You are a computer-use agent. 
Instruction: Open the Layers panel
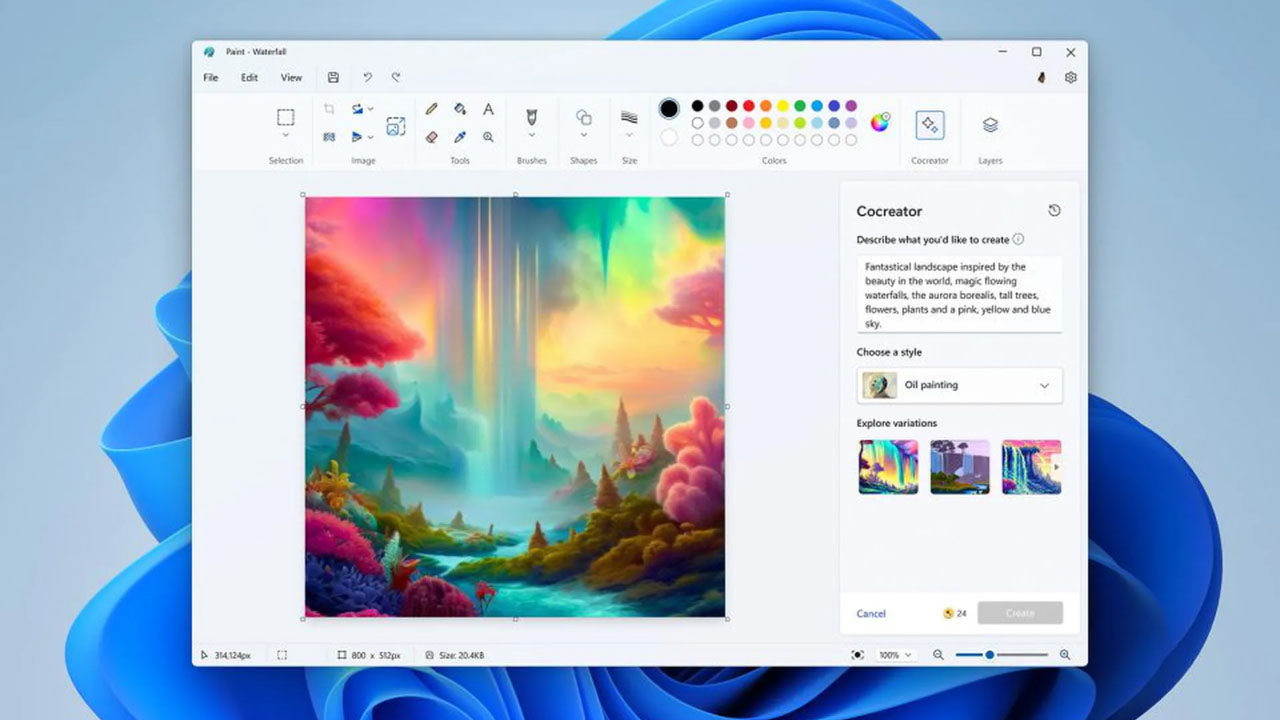click(x=990, y=125)
